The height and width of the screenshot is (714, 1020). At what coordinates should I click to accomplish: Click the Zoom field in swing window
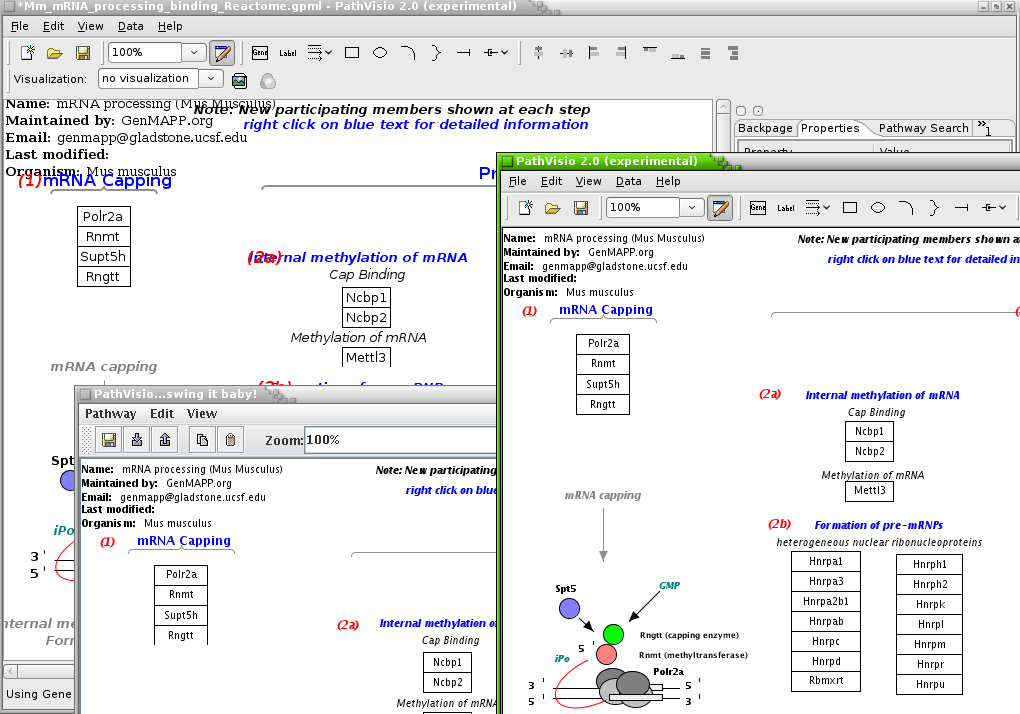pos(400,440)
